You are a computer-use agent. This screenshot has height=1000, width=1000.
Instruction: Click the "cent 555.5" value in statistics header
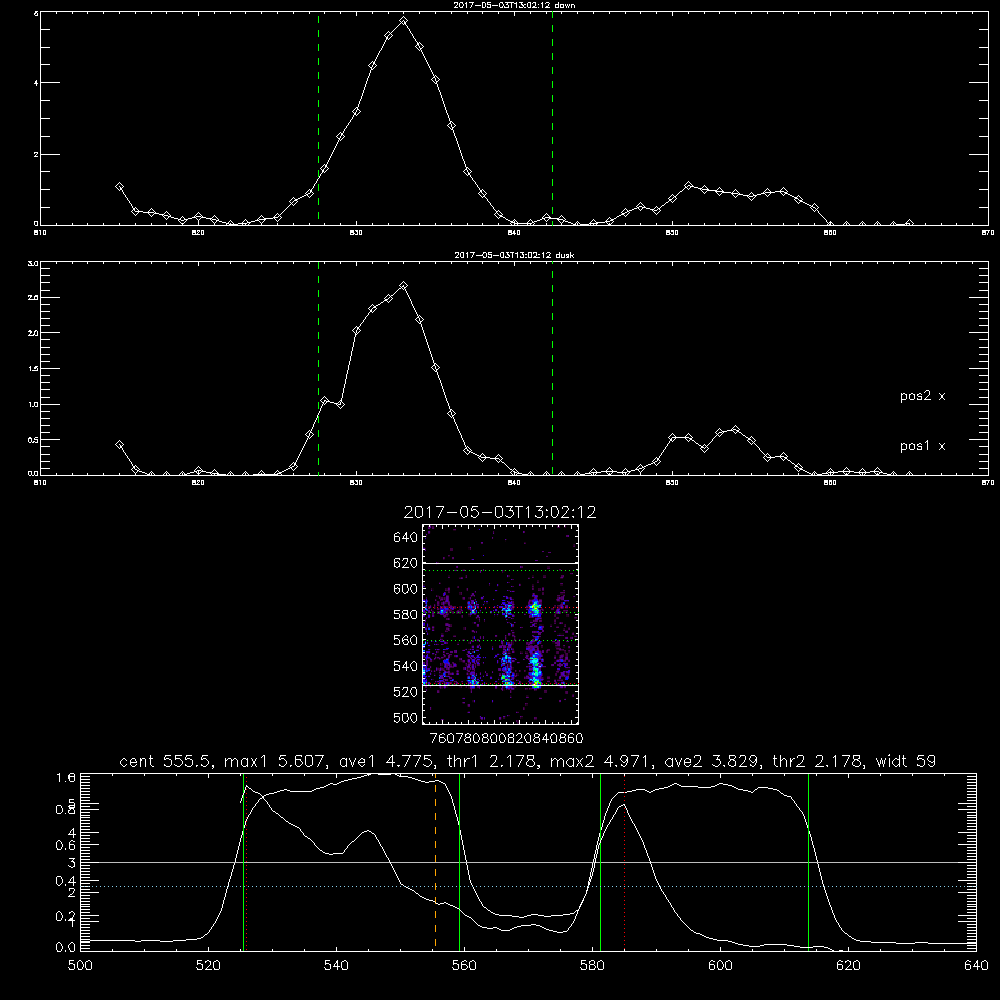[x=167, y=761]
